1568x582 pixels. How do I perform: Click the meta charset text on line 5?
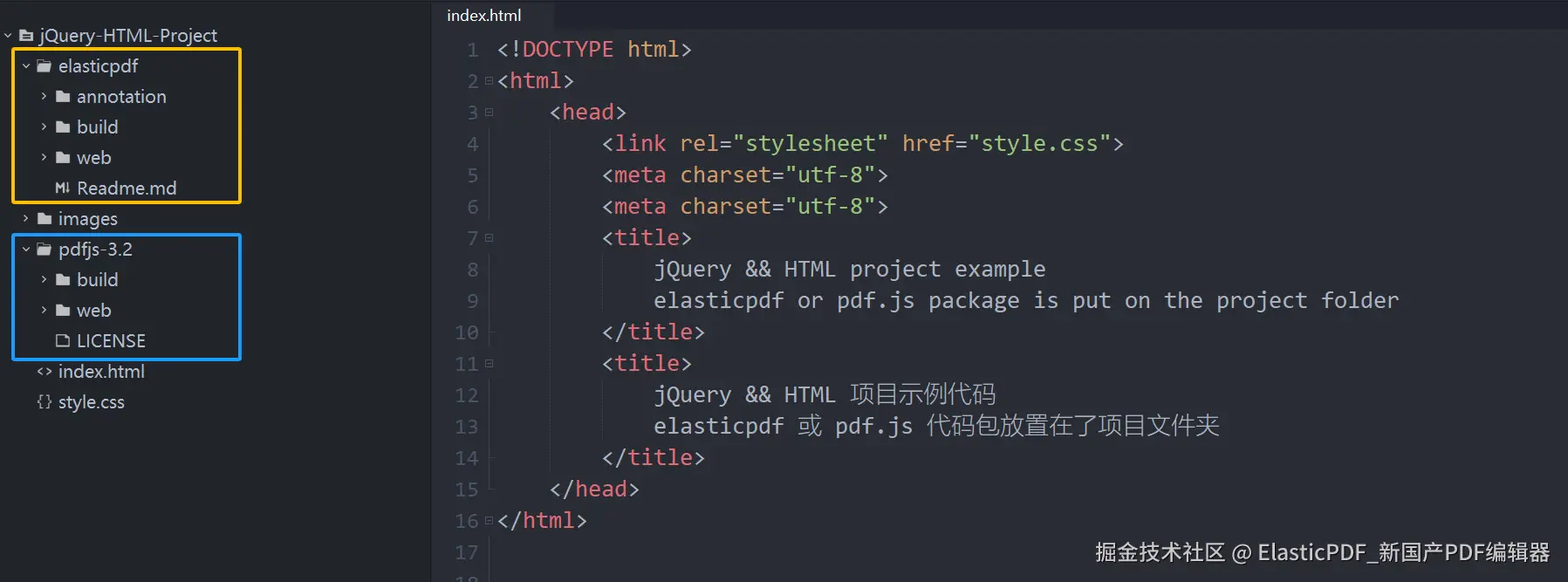pos(744,175)
